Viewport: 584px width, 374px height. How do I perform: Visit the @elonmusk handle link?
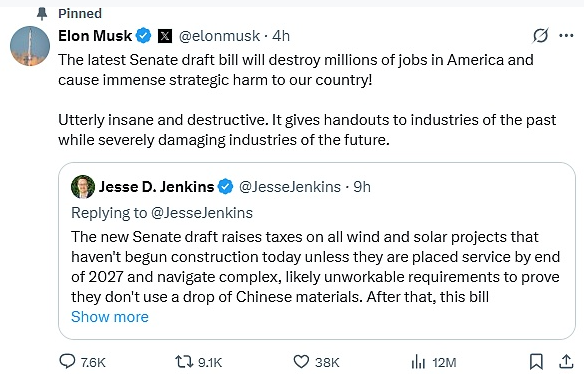pos(219,36)
